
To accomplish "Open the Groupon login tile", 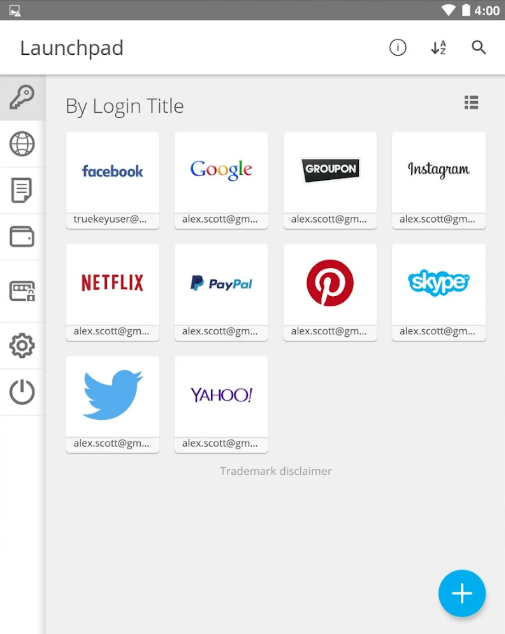I will point(330,180).
